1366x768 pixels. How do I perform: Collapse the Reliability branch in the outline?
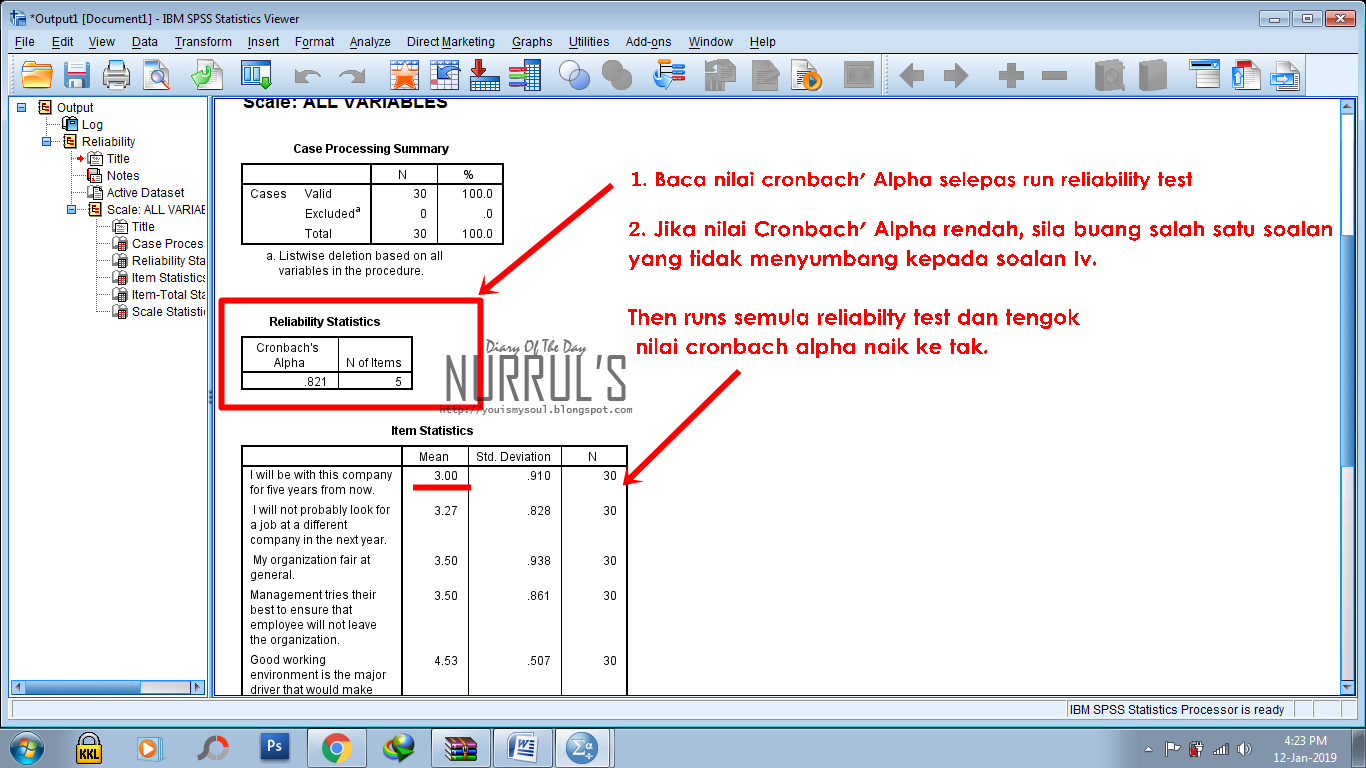pyautogui.click(x=45, y=141)
